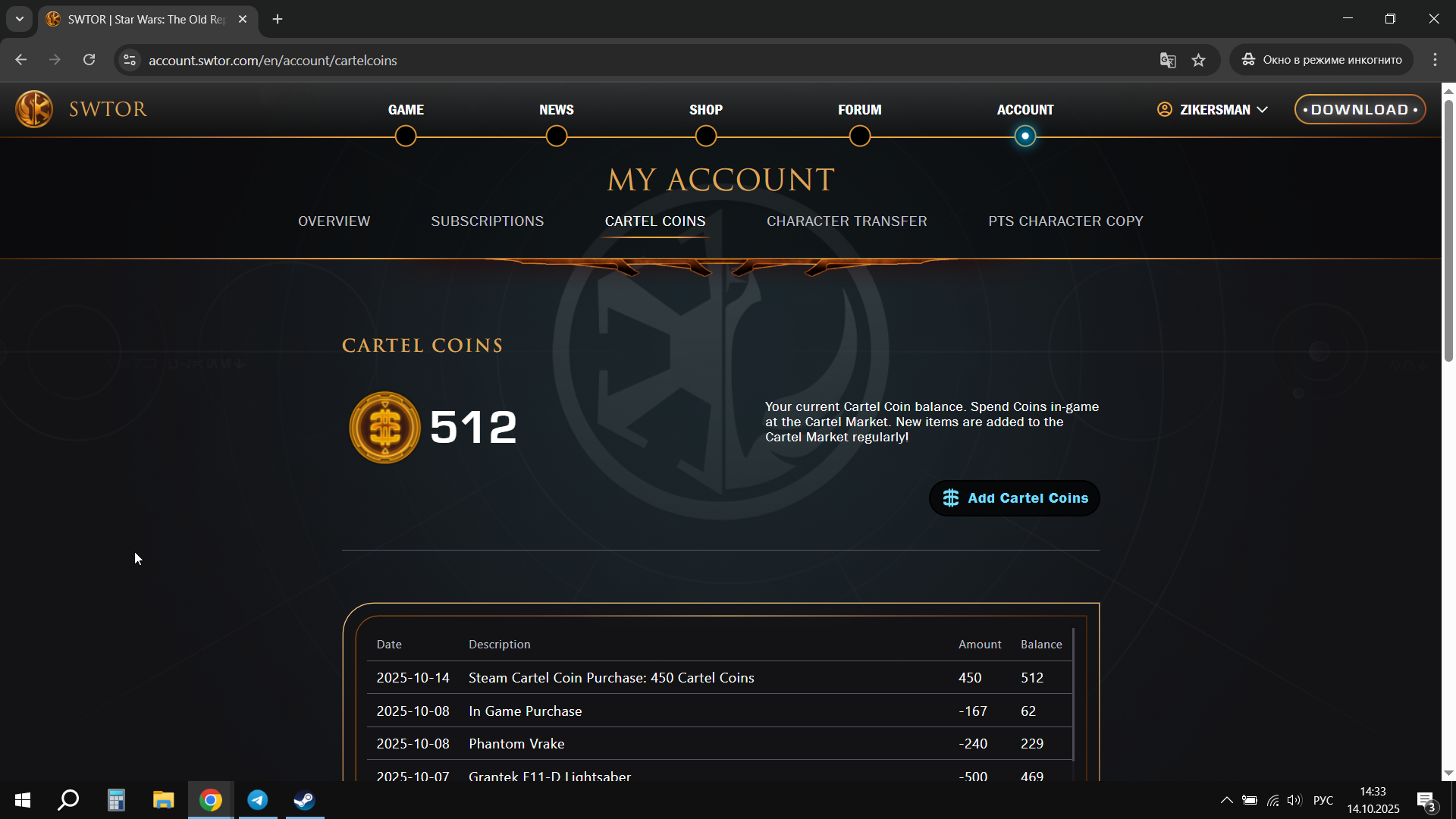The height and width of the screenshot is (819, 1456).
Task: Reload the page with refresh icon
Action: (89, 60)
